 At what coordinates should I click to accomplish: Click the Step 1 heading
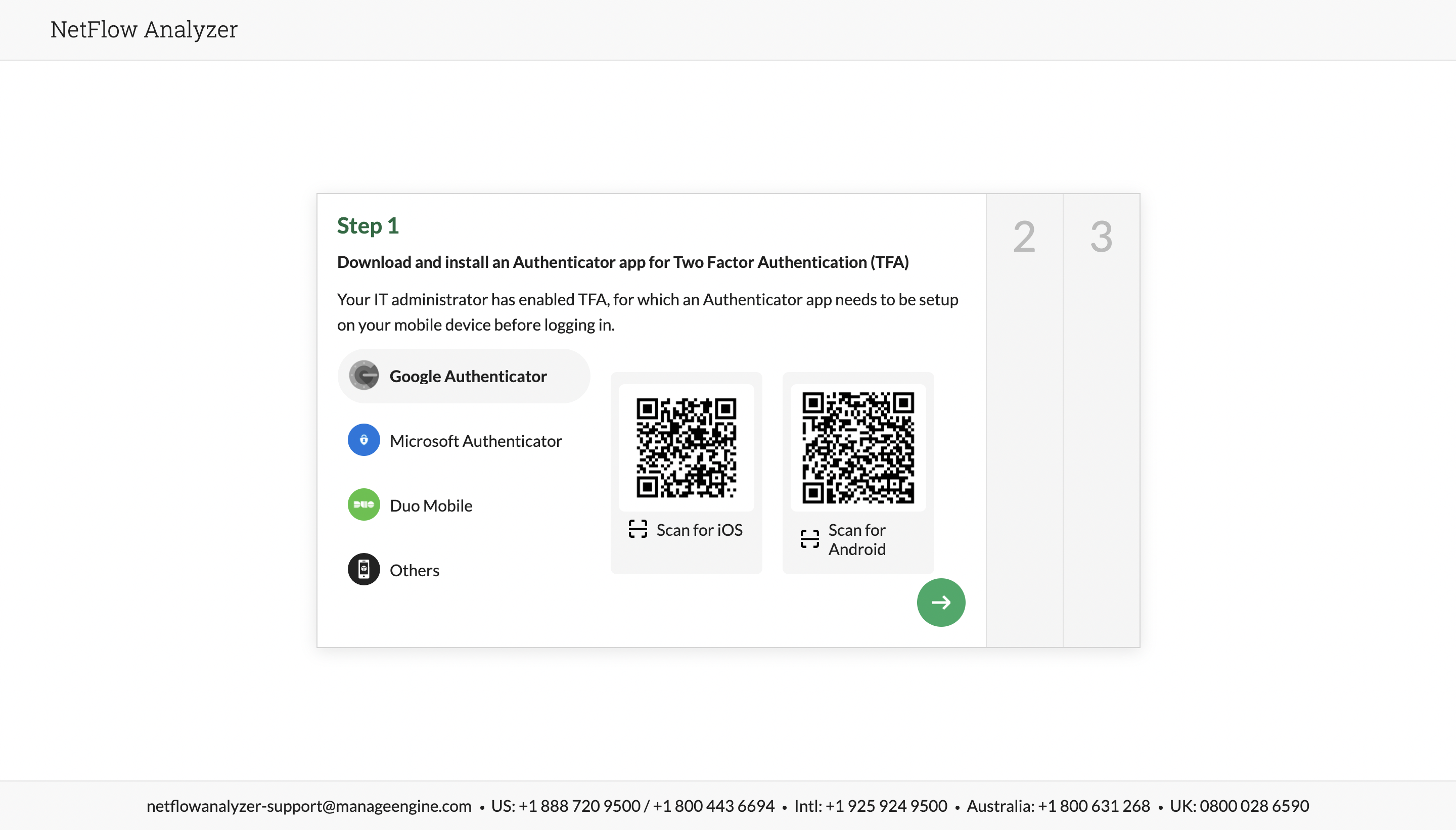pos(368,226)
